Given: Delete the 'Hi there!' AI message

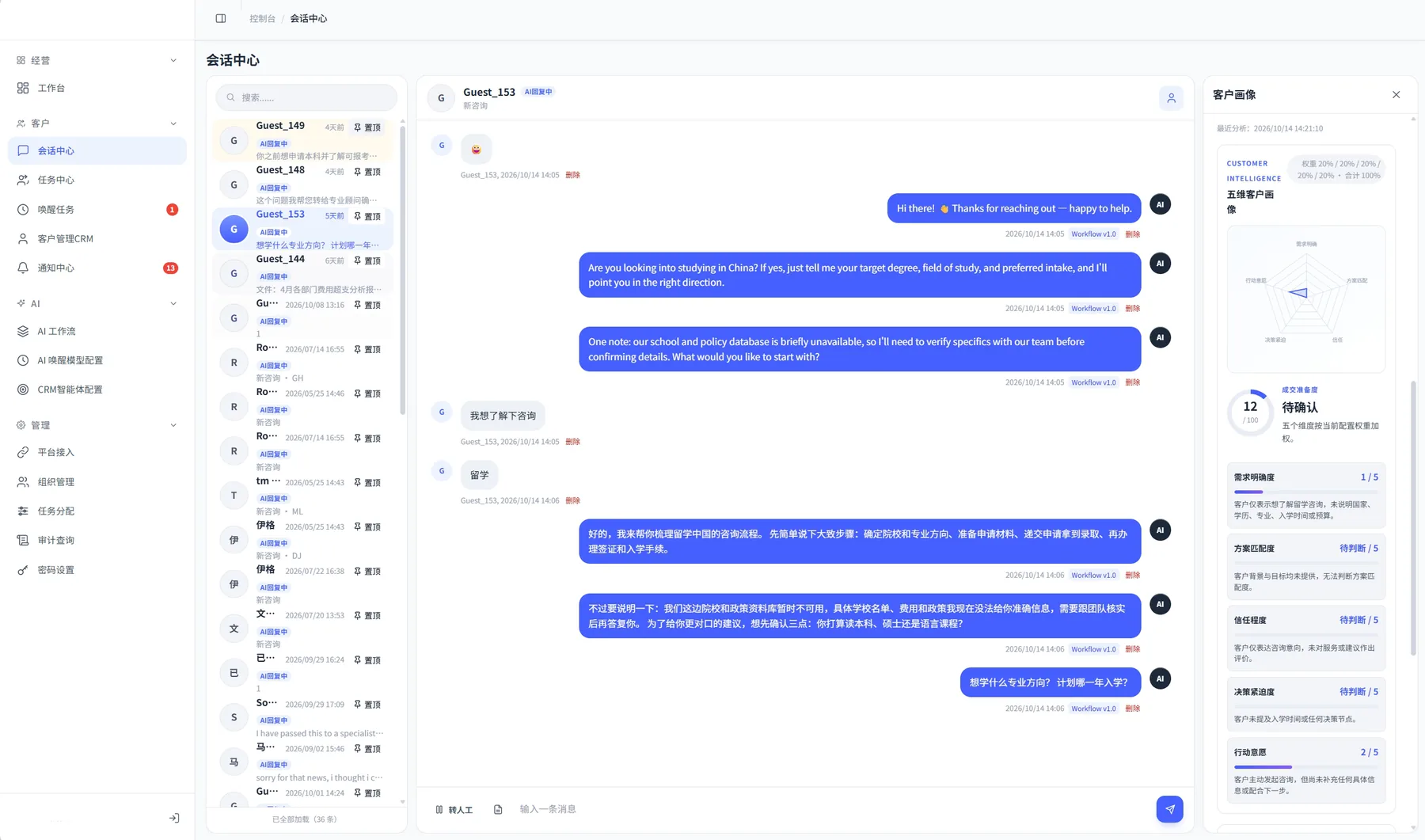Looking at the screenshot, I should click(x=1133, y=234).
